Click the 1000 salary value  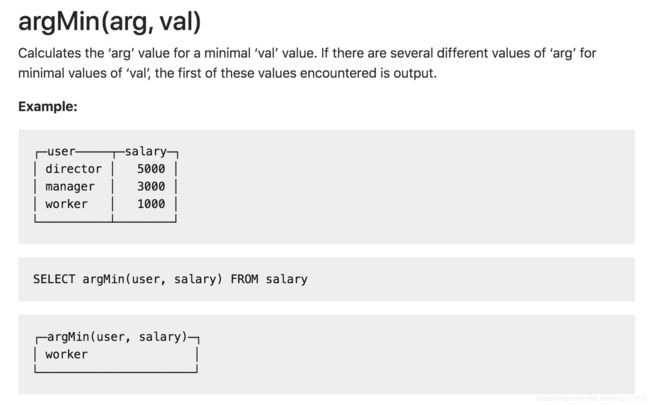click(151, 204)
